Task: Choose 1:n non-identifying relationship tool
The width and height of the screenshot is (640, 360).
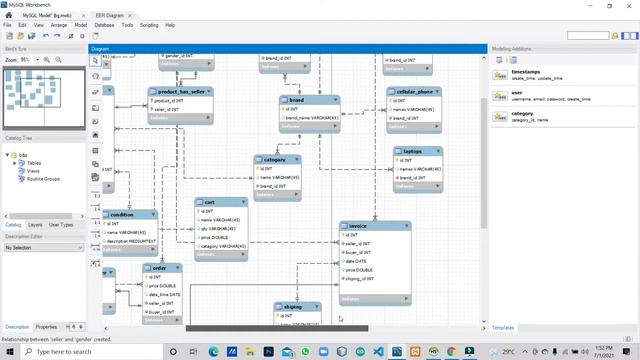Action: coord(96,209)
